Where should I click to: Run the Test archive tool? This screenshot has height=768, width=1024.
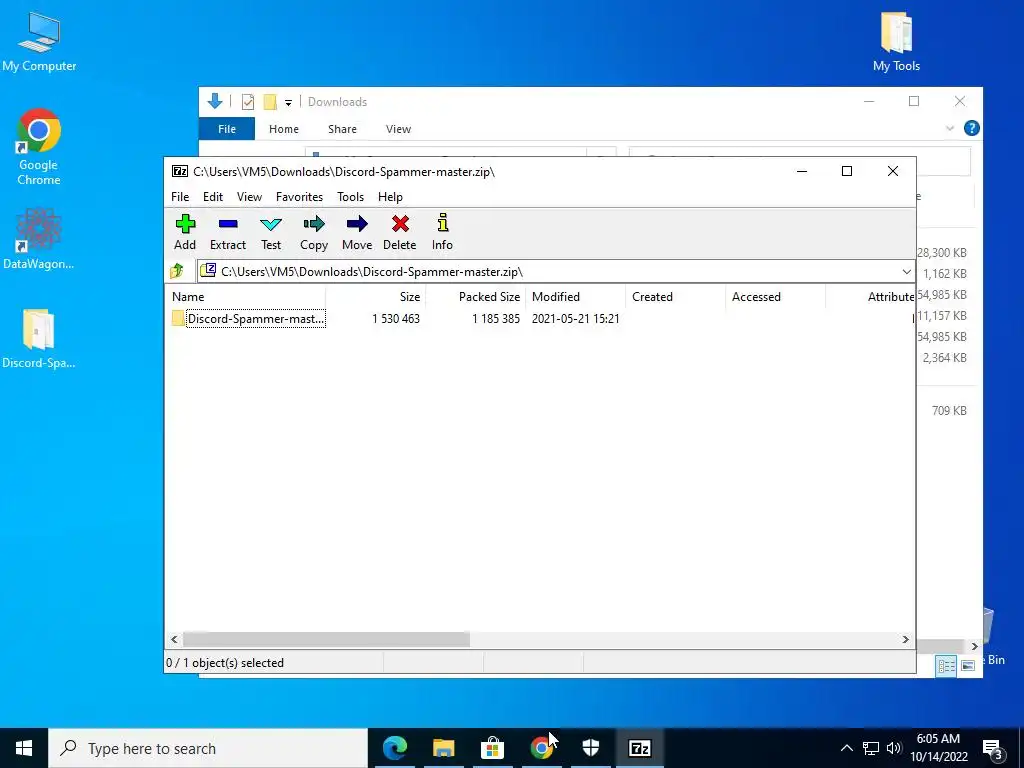pos(271,232)
